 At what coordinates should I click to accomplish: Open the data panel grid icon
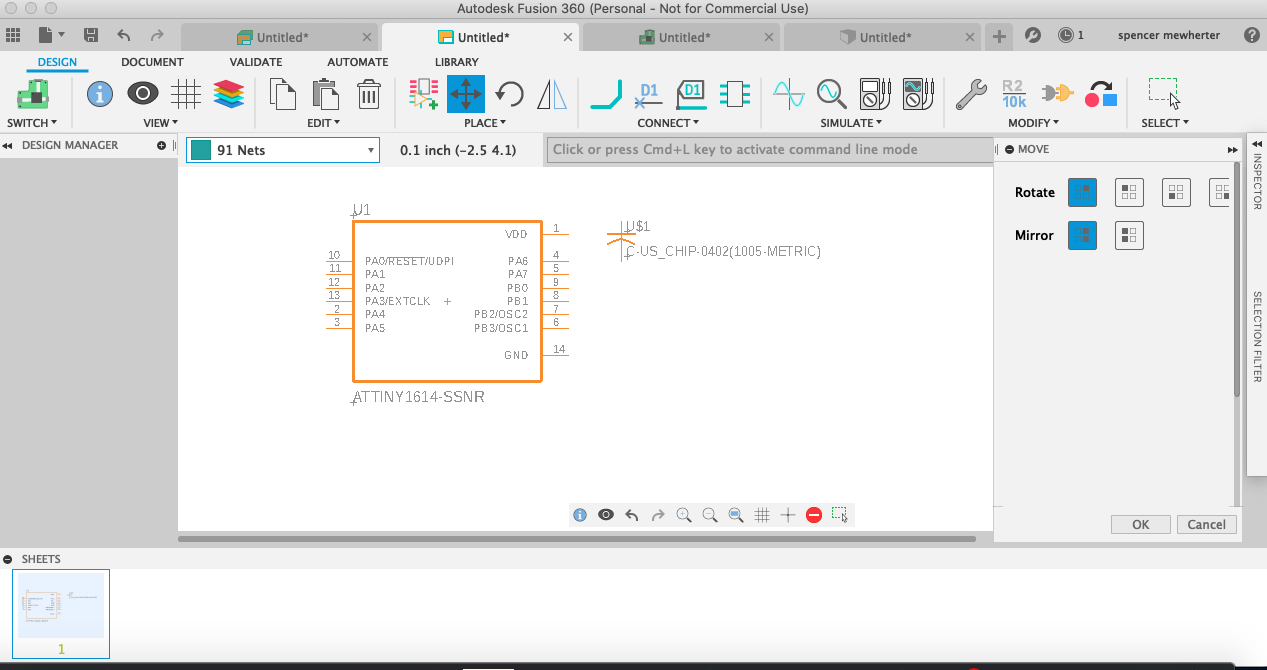point(13,35)
